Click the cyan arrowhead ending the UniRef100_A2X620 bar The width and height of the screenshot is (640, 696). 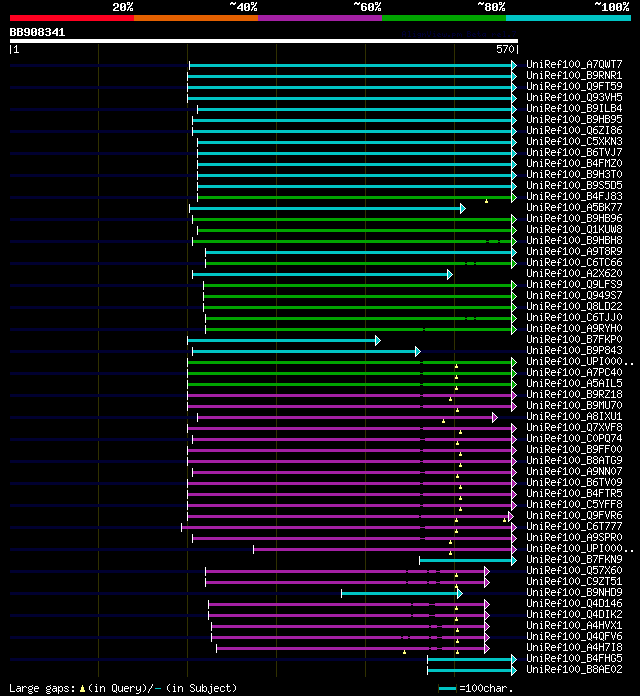[x=450, y=274]
